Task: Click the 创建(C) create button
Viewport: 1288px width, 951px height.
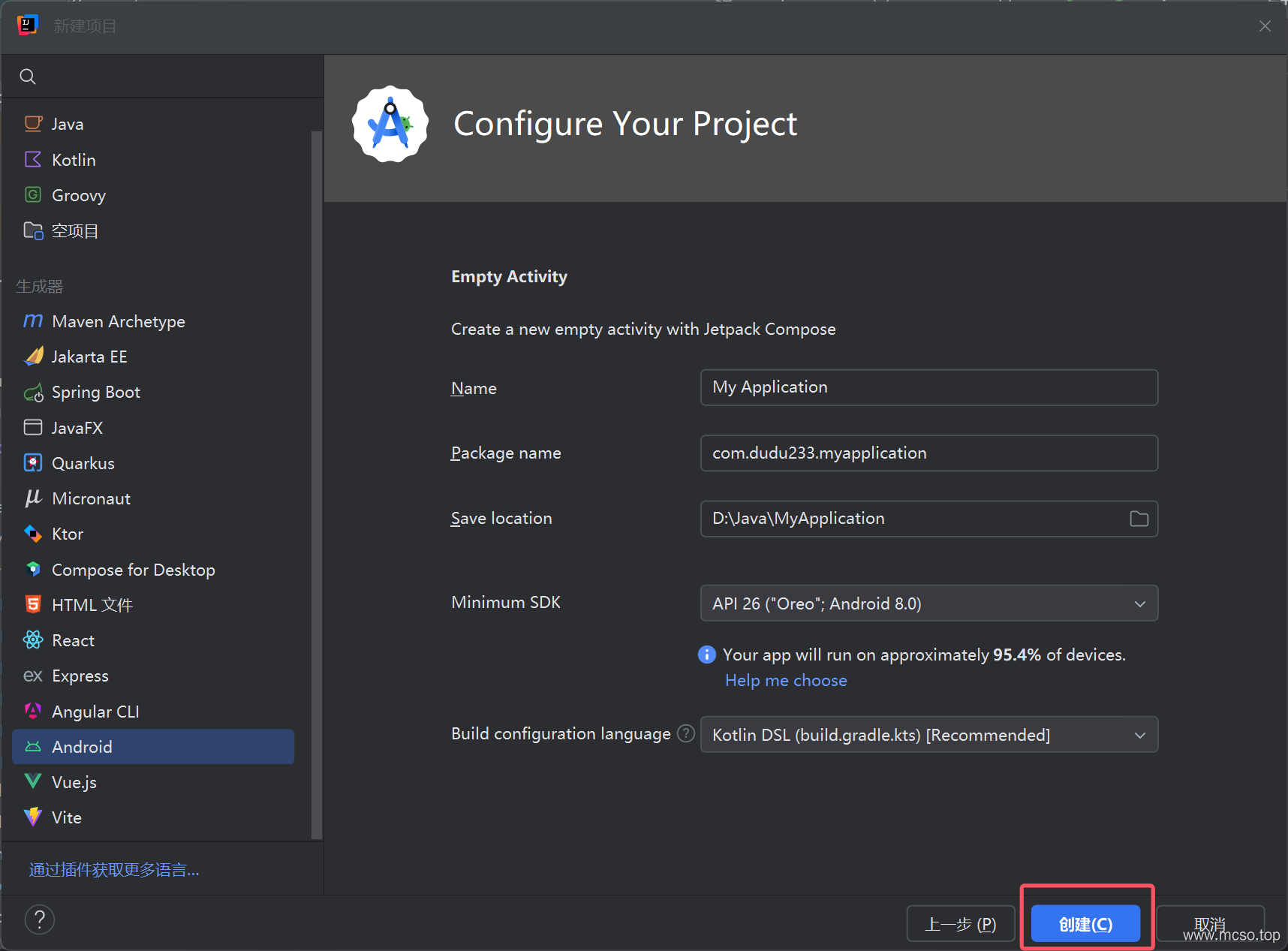Action: coord(1085,924)
